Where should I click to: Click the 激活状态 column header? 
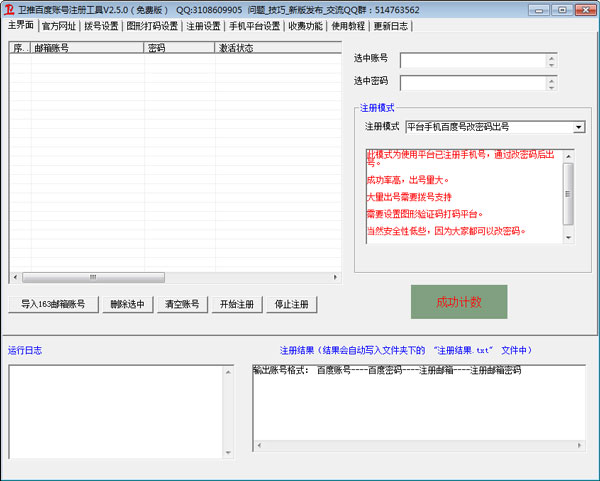[278, 48]
